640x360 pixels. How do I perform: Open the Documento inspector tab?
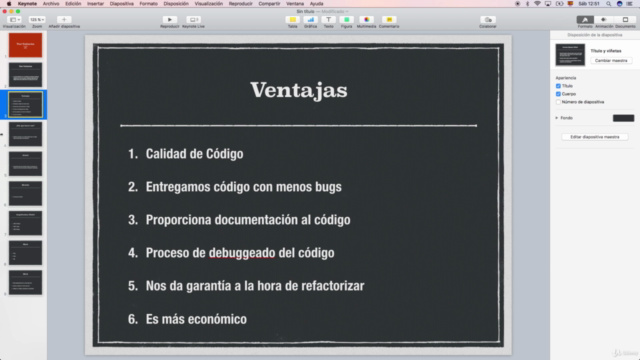[x=625, y=20]
